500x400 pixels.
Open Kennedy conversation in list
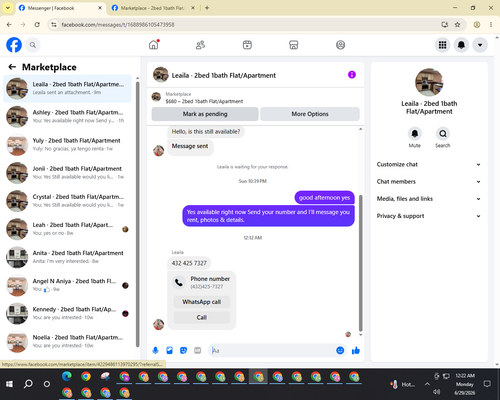pos(67,313)
